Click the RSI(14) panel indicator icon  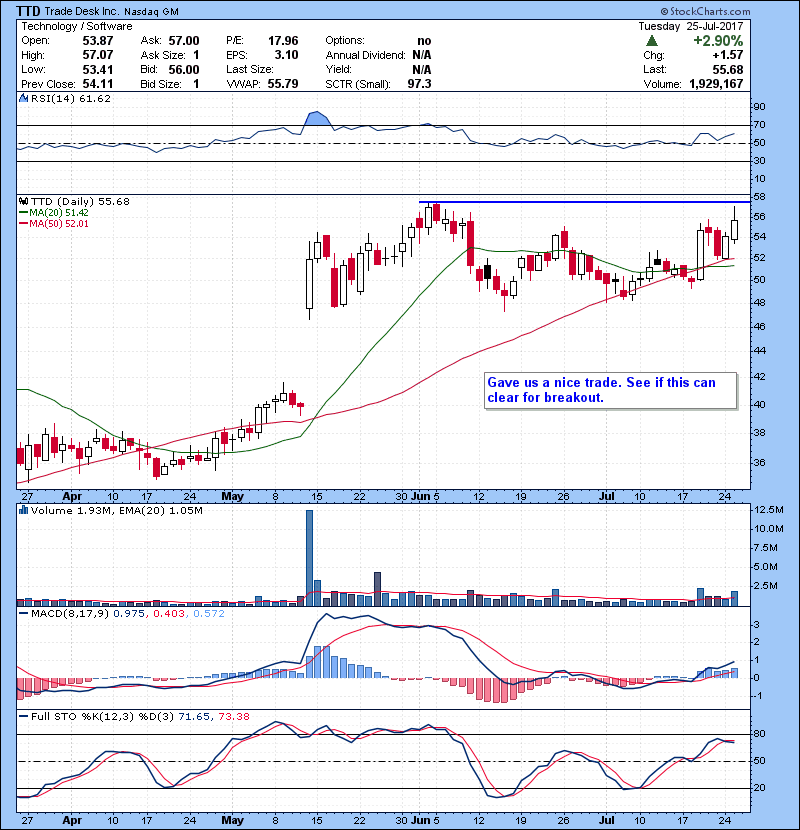(23, 98)
